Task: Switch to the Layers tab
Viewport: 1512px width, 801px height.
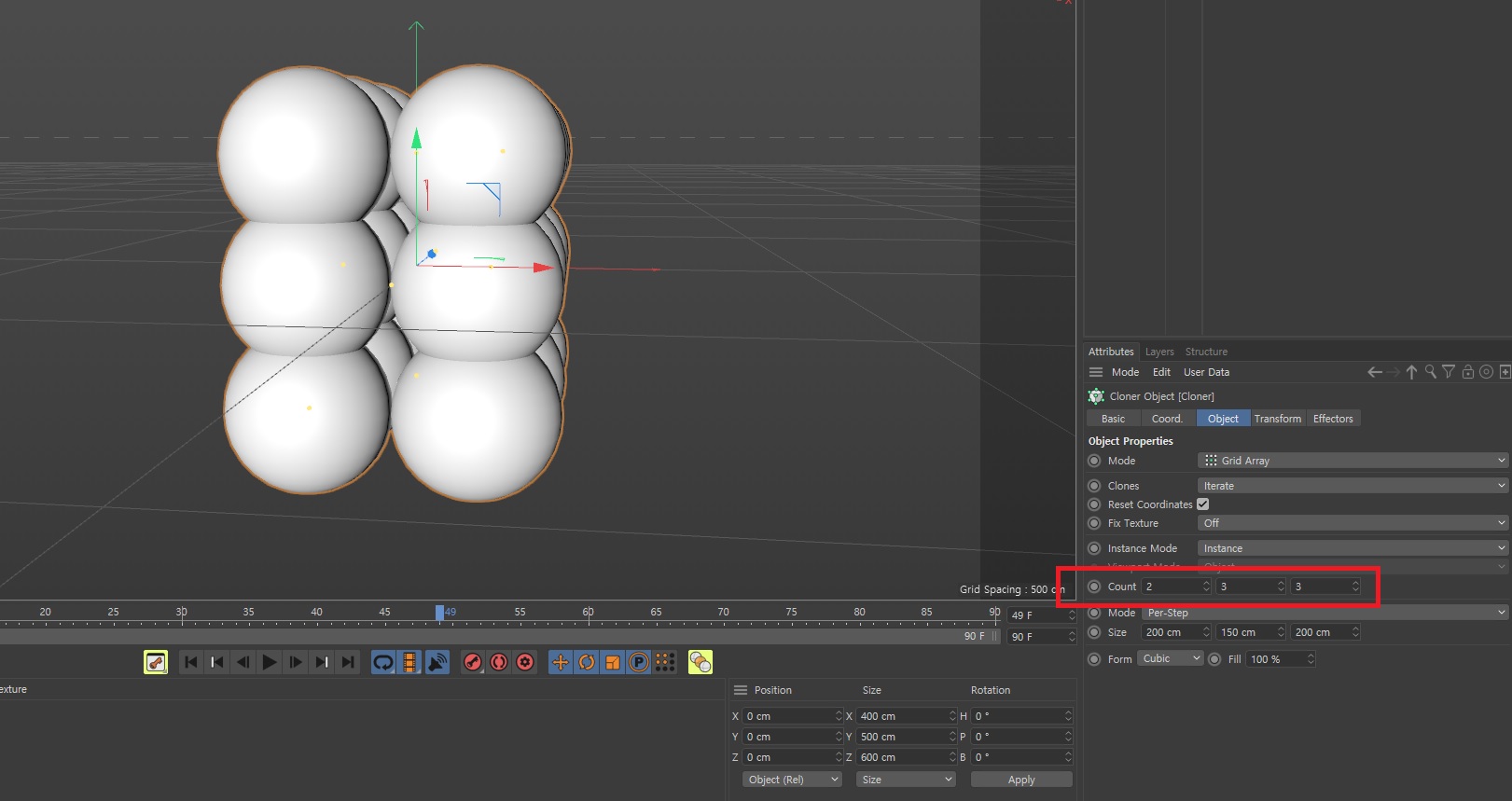Action: click(1159, 352)
